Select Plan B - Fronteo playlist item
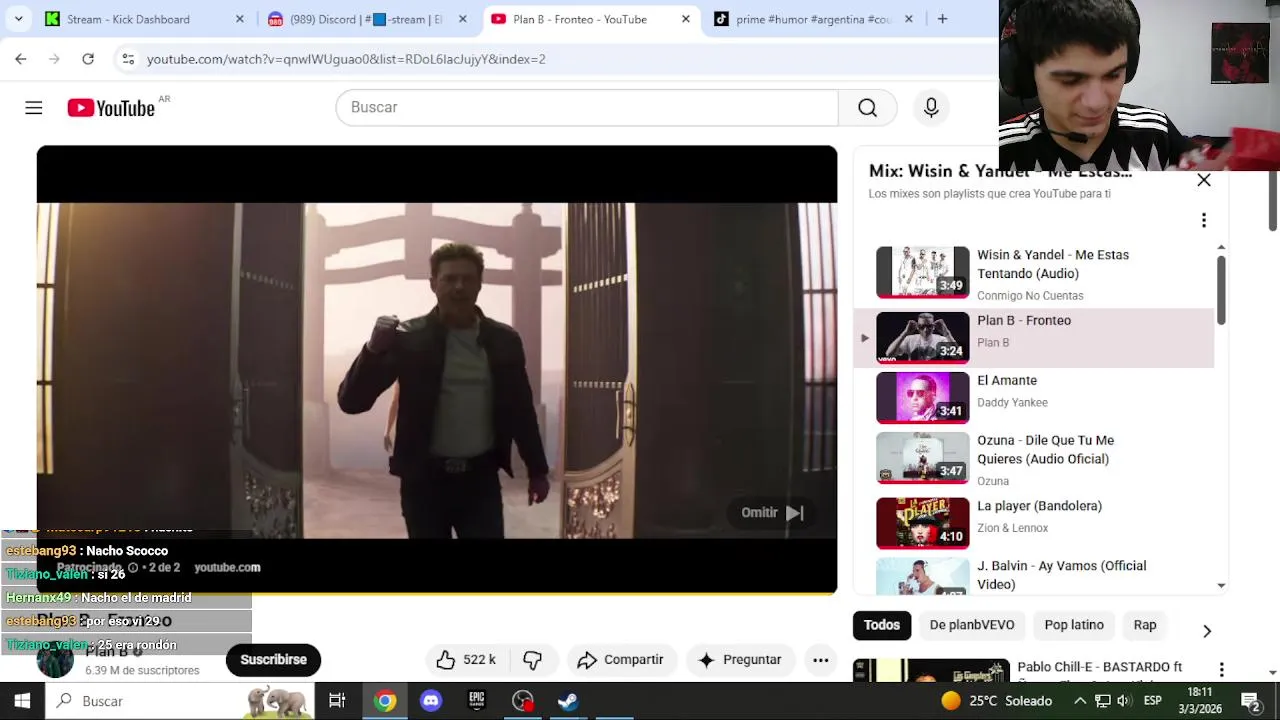 [x=1033, y=338]
